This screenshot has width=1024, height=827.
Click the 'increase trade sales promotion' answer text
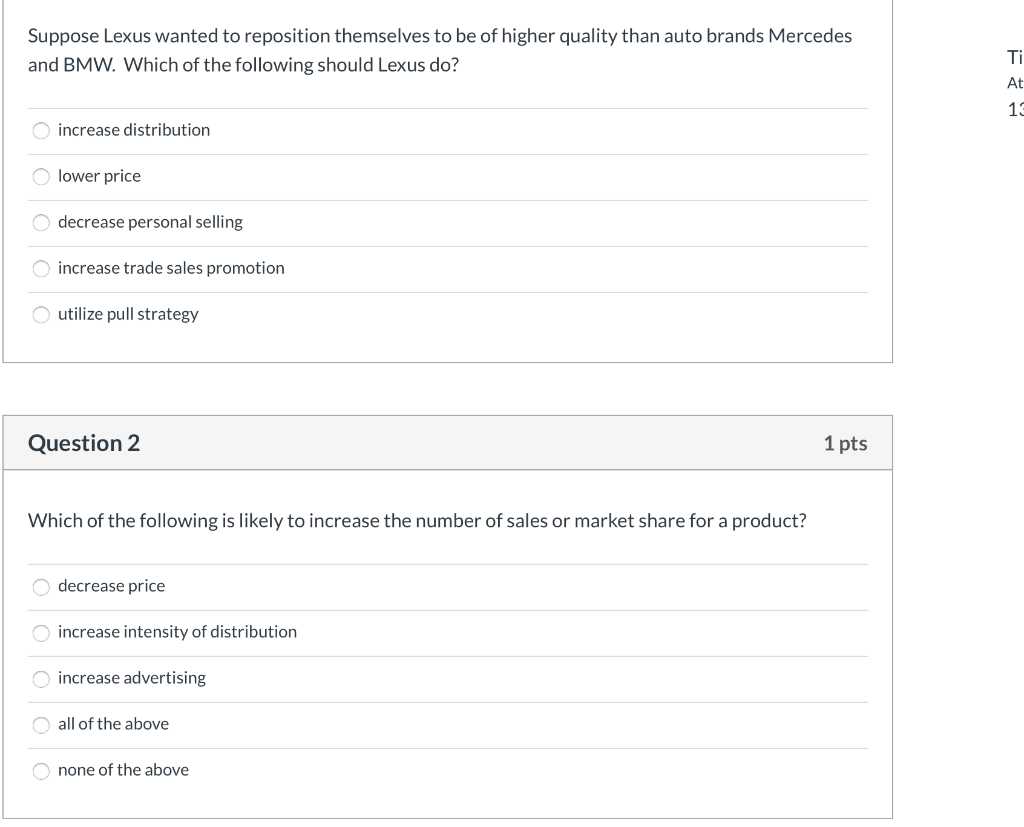(x=171, y=268)
